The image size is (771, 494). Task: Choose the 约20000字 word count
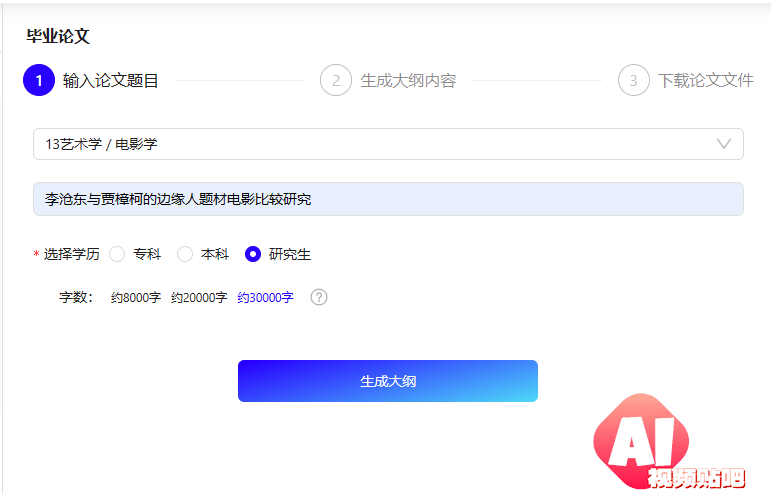tap(199, 297)
